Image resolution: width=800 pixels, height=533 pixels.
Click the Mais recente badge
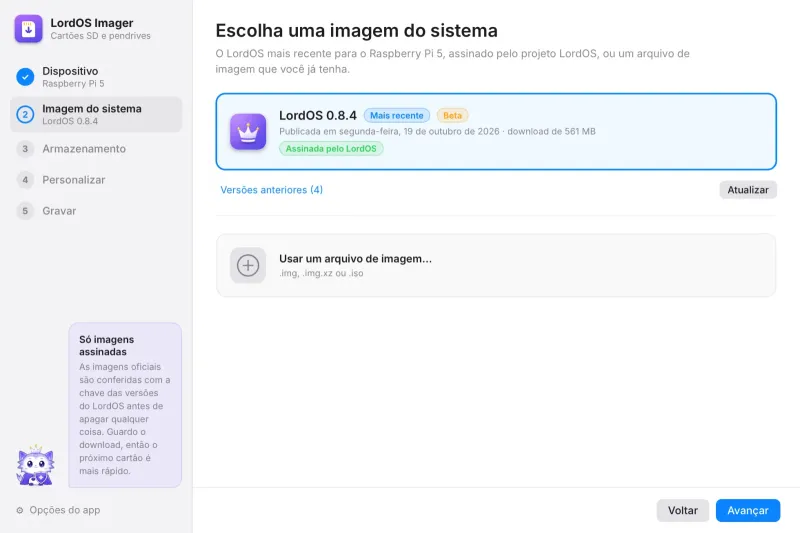pos(396,115)
